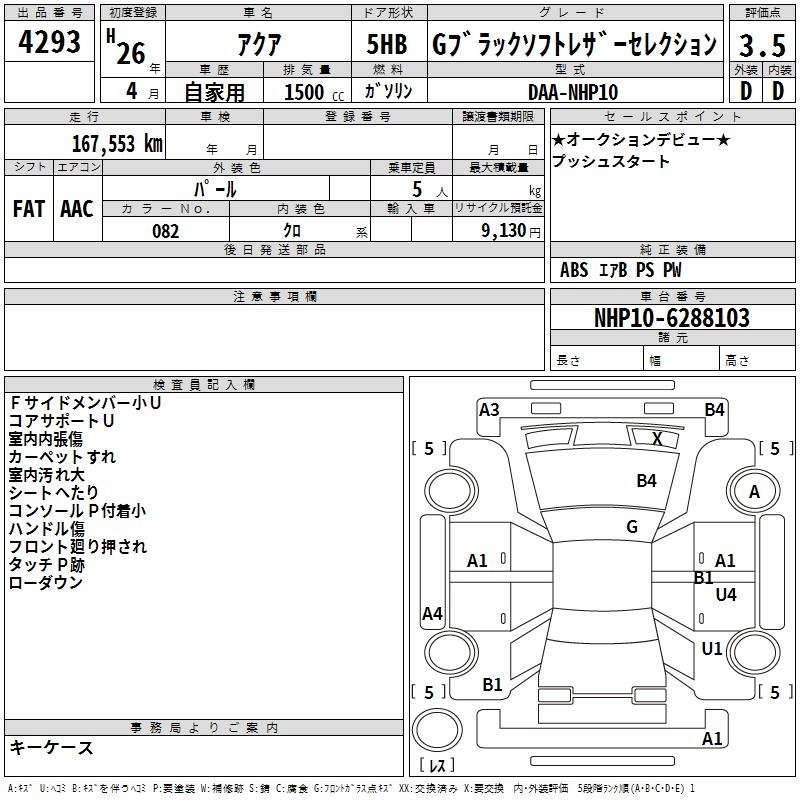Click the note シートへたり
The image size is (800, 800).
point(54,492)
